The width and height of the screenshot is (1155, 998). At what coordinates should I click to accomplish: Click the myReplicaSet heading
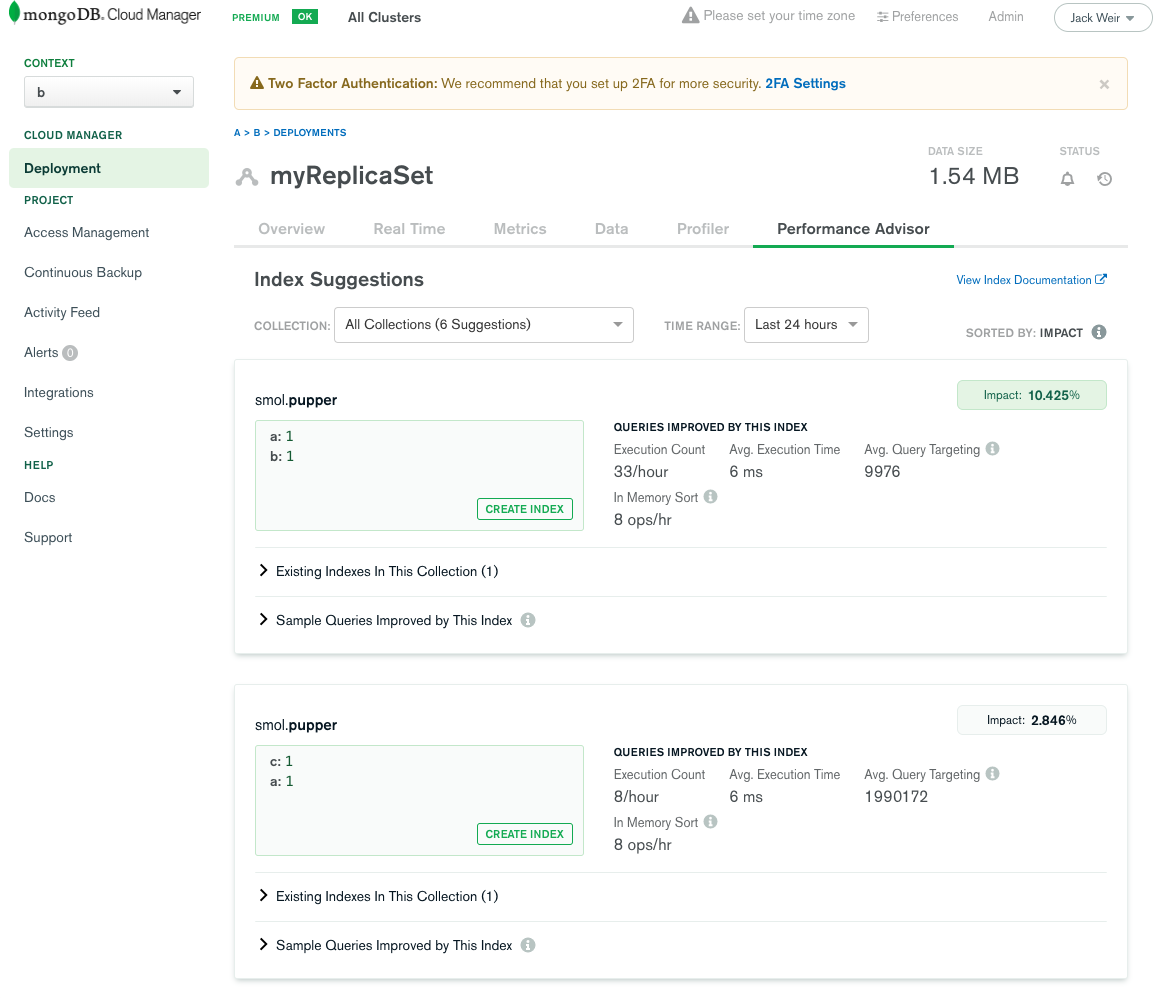click(x=351, y=175)
